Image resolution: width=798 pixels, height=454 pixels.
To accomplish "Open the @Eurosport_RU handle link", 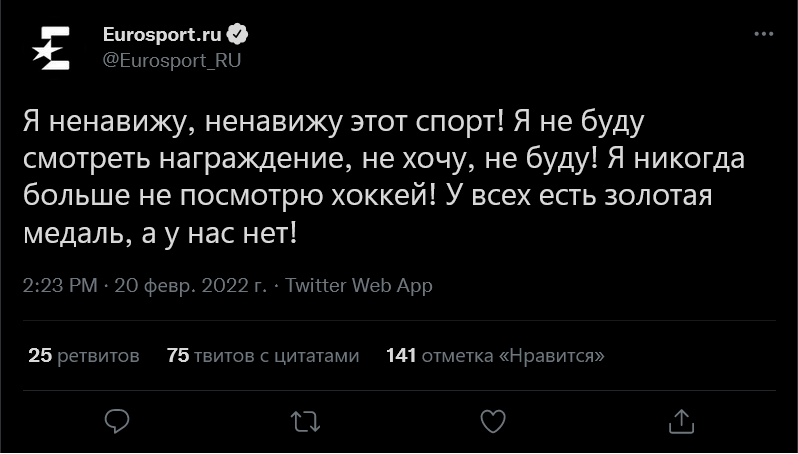I will tap(172, 59).
